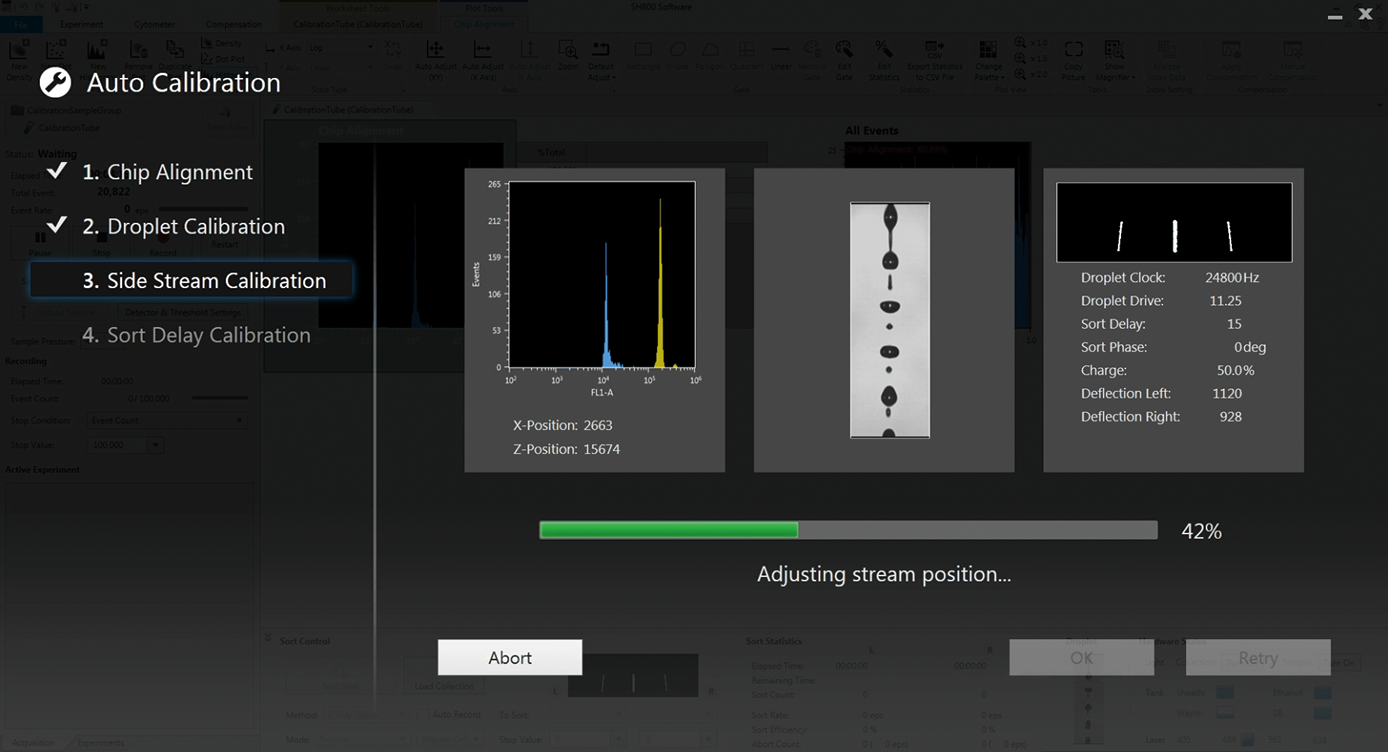Click the Retry button
This screenshot has width=1388, height=752.
1258,658
